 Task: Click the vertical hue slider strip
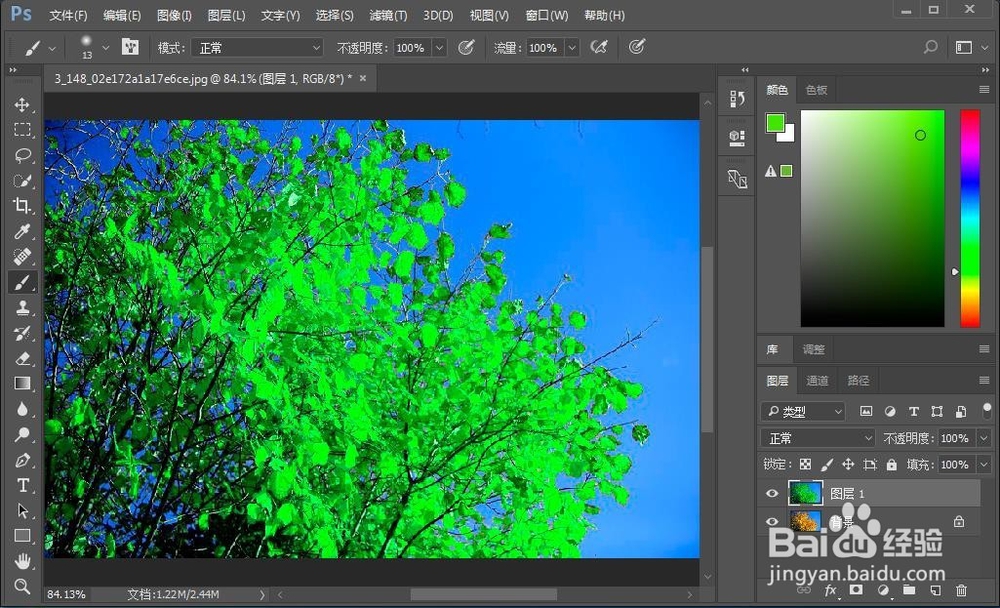(x=970, y=218)
